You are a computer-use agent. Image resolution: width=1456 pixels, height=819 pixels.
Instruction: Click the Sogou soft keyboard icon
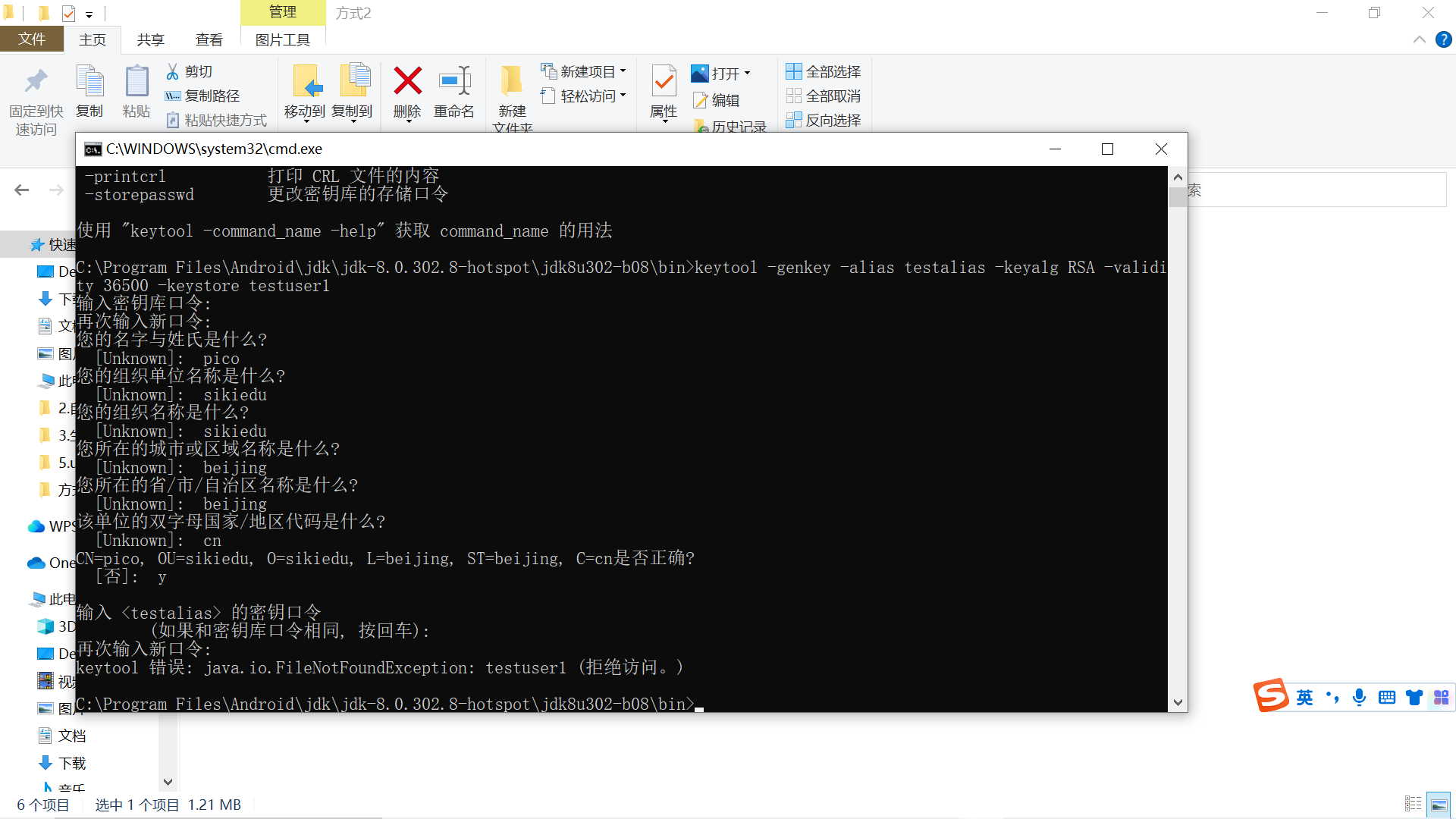1387,697
